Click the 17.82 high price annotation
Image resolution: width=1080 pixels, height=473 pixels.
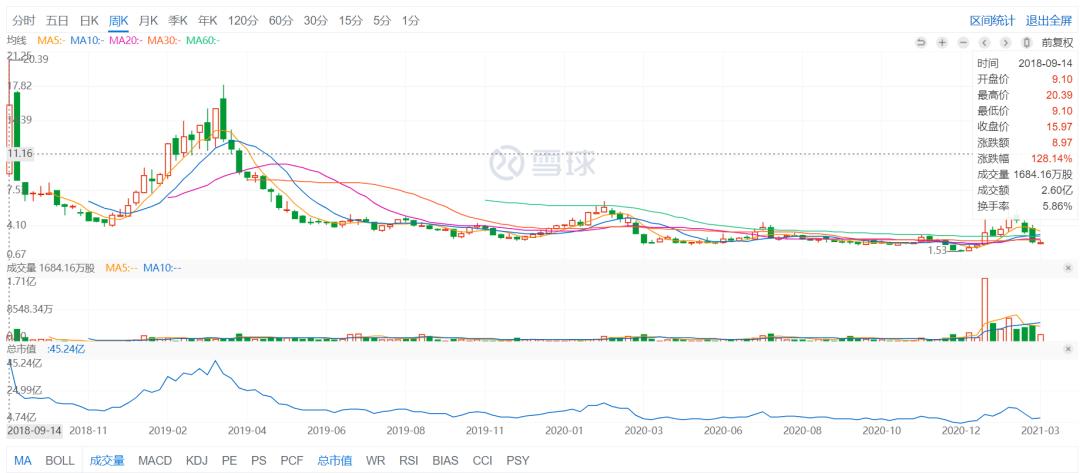19,85
